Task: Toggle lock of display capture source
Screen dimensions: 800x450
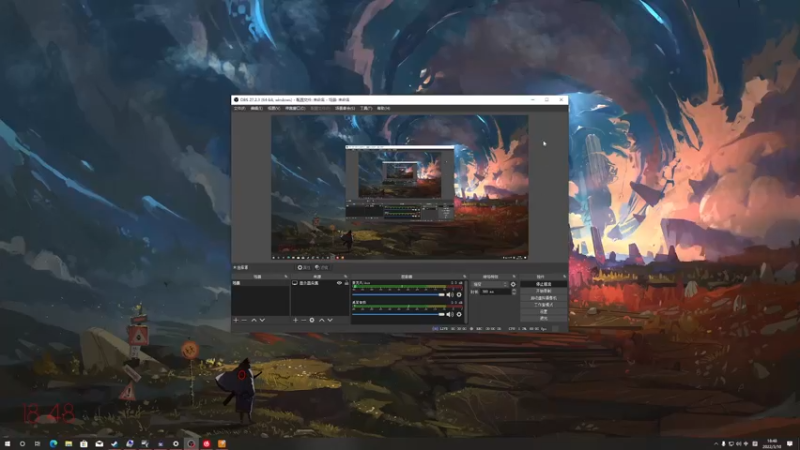Action: pos(346,283)
